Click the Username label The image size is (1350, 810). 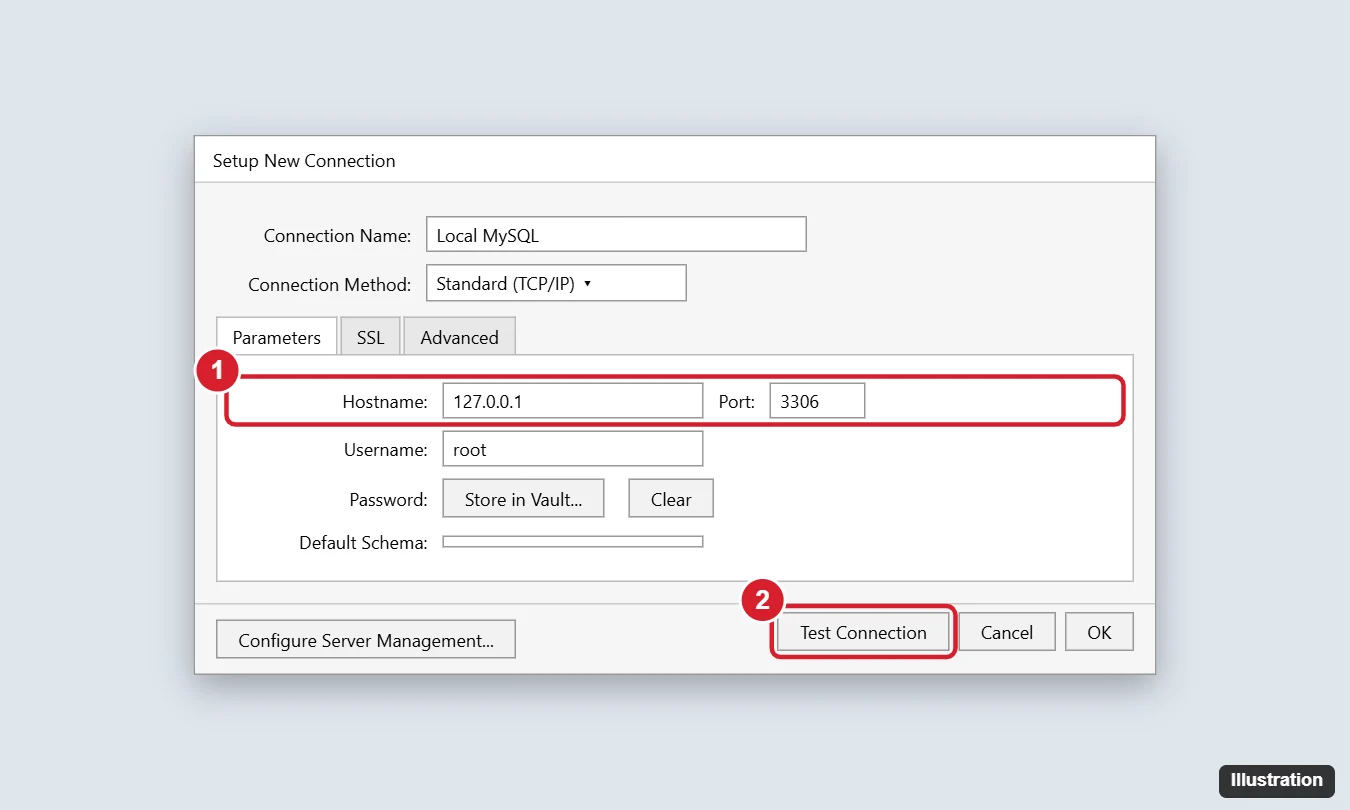click(x=386, y=450)
